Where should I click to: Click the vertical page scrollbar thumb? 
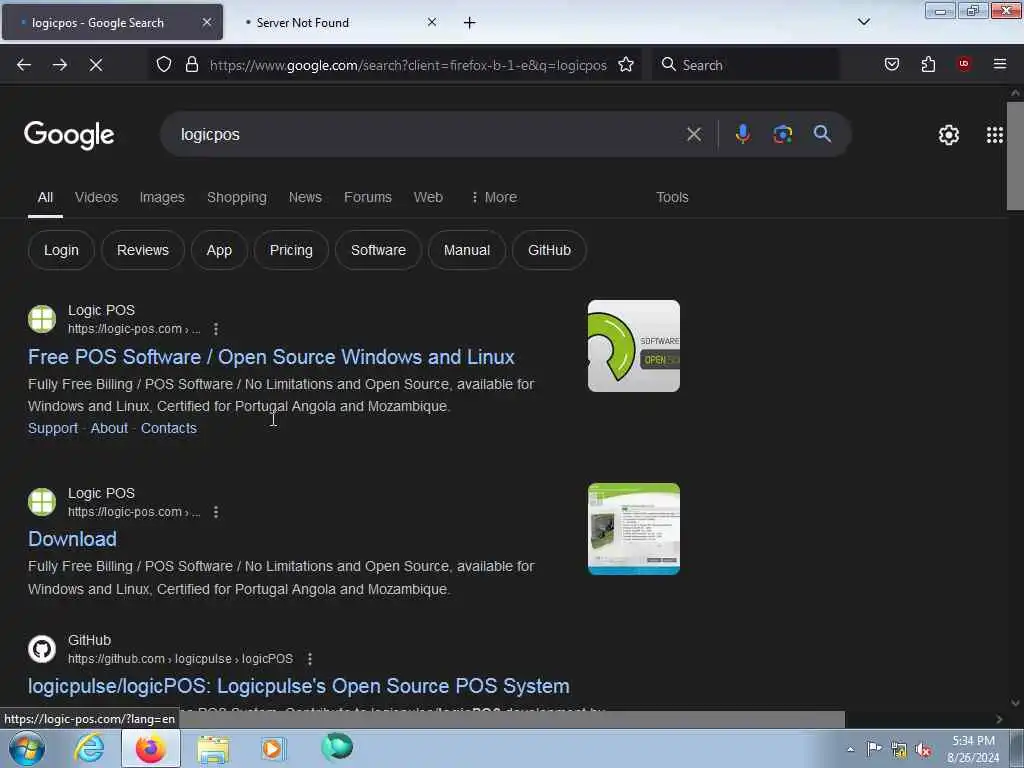point(1015,155)
